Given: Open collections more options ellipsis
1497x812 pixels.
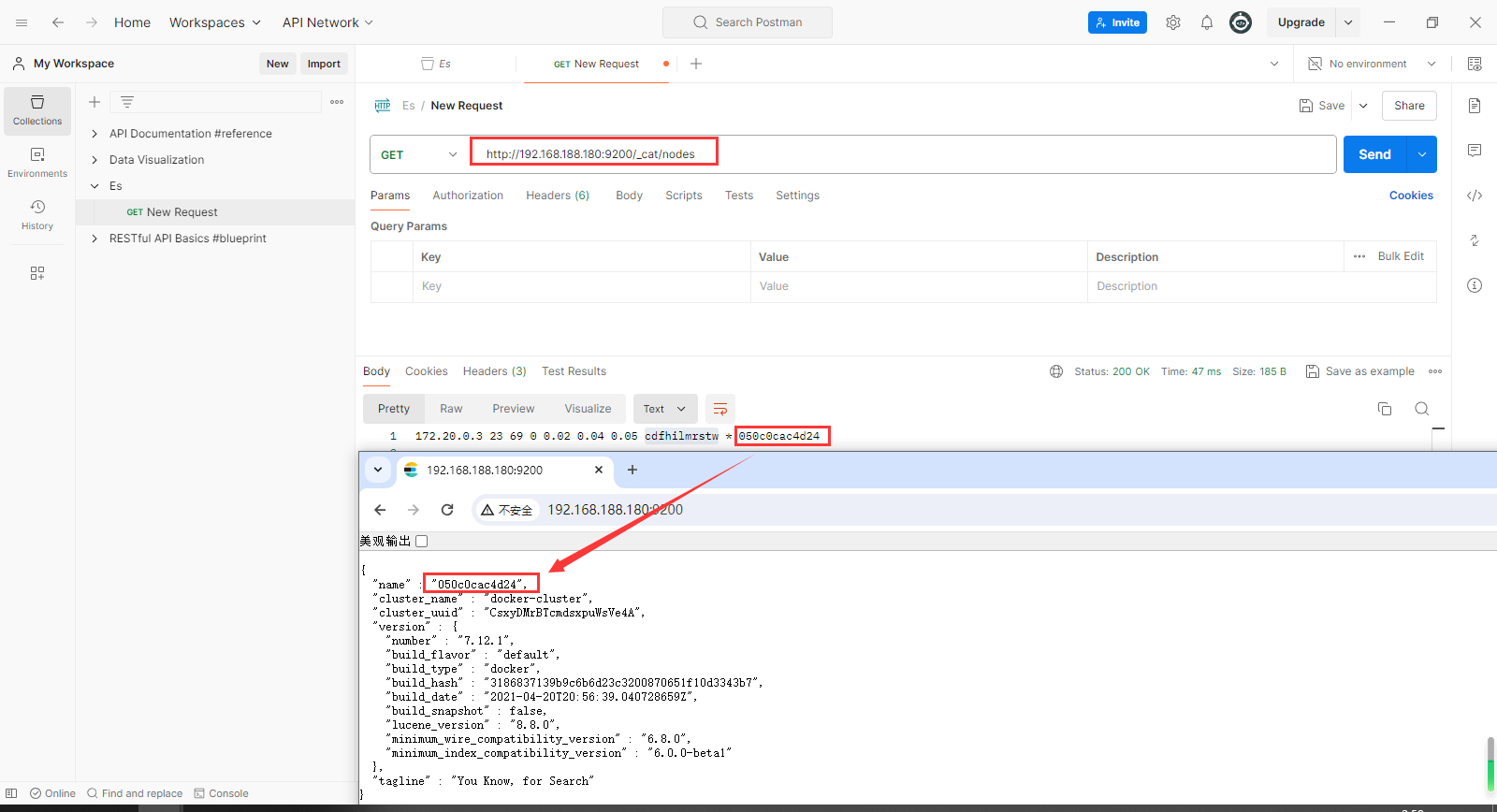Looking at the screenshot, I should coord(337,102).
